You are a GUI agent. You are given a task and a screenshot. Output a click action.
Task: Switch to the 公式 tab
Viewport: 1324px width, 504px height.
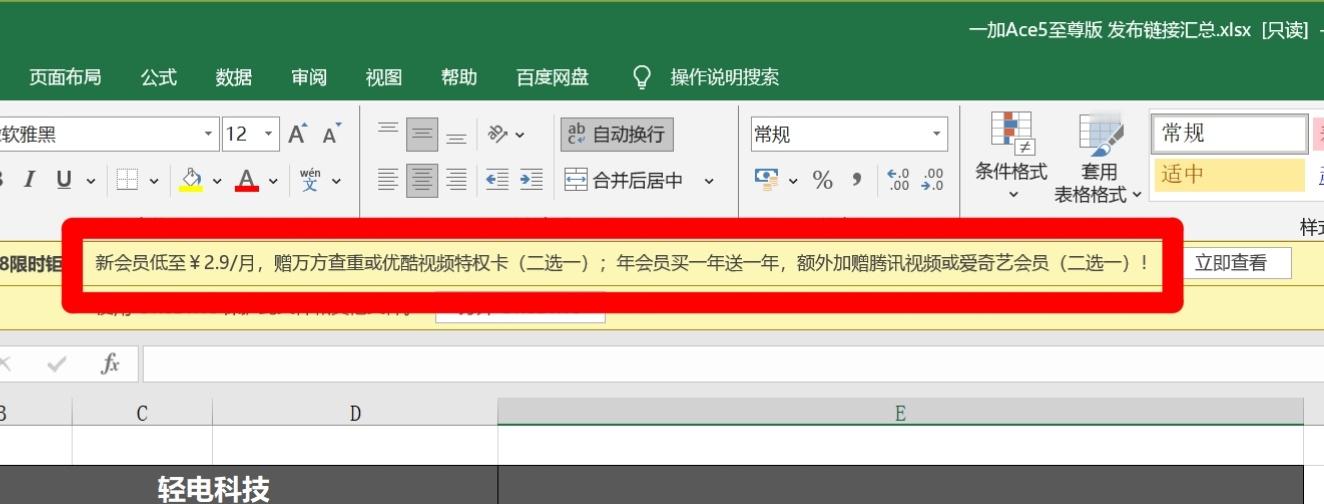click(x=158, y=77)
